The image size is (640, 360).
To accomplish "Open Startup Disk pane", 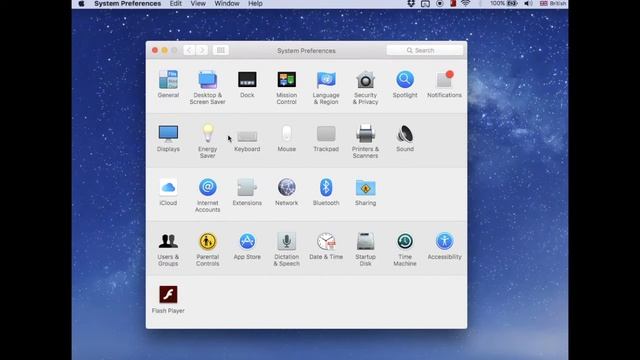I will pyautogui.click(x=365, y=249).
